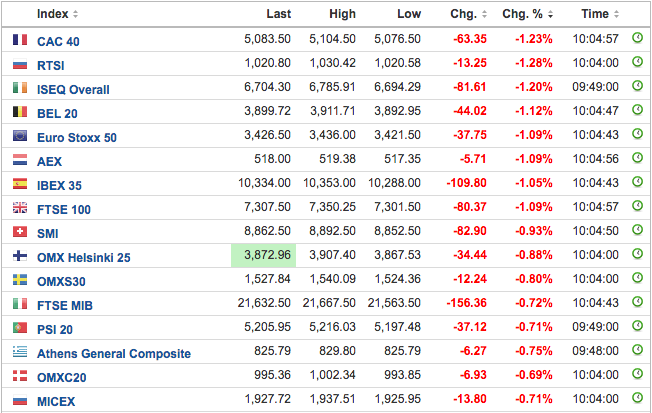Sort the table by Index column

(57, 14)
